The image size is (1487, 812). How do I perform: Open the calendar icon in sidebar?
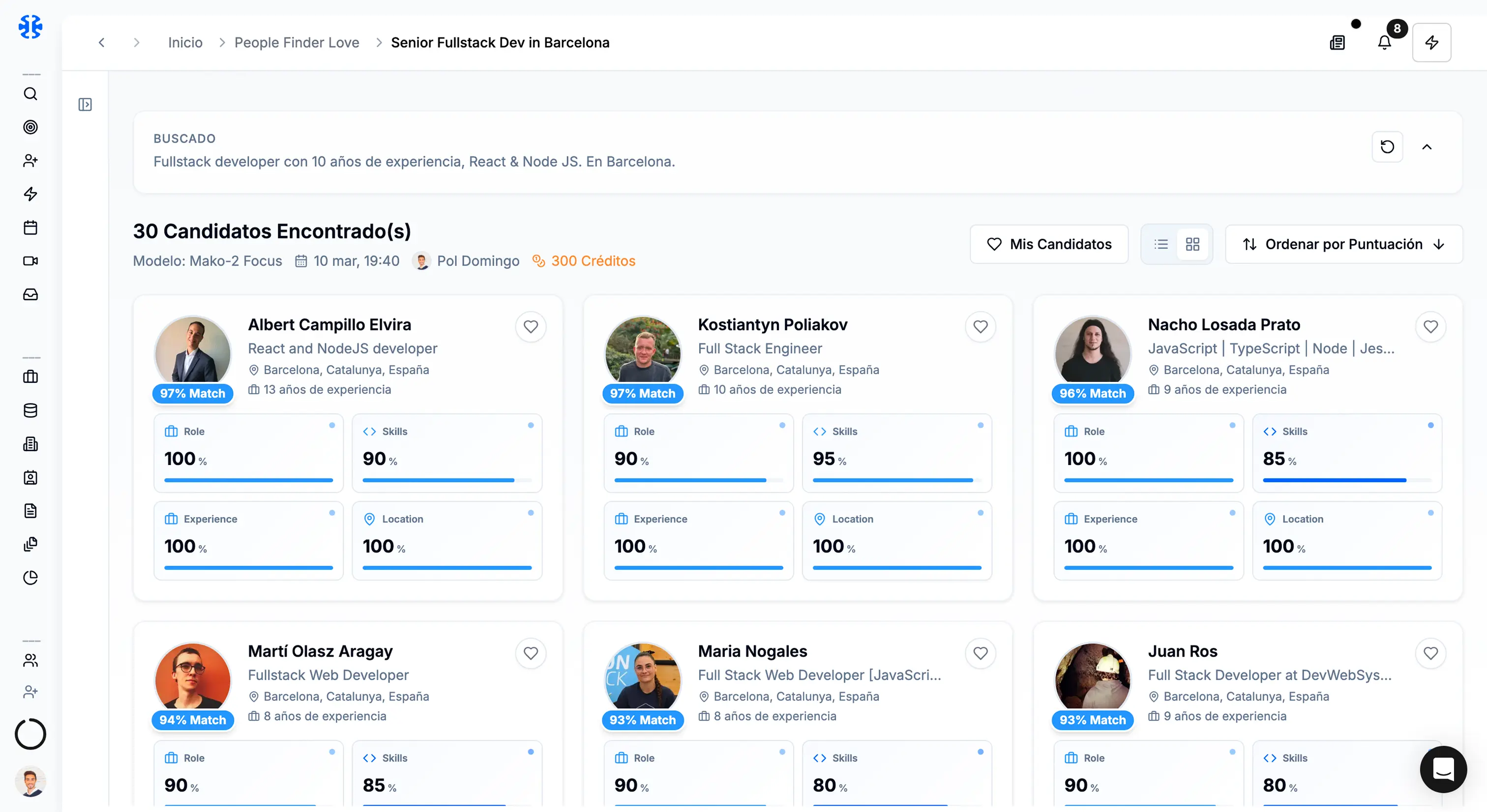[30, 228]
